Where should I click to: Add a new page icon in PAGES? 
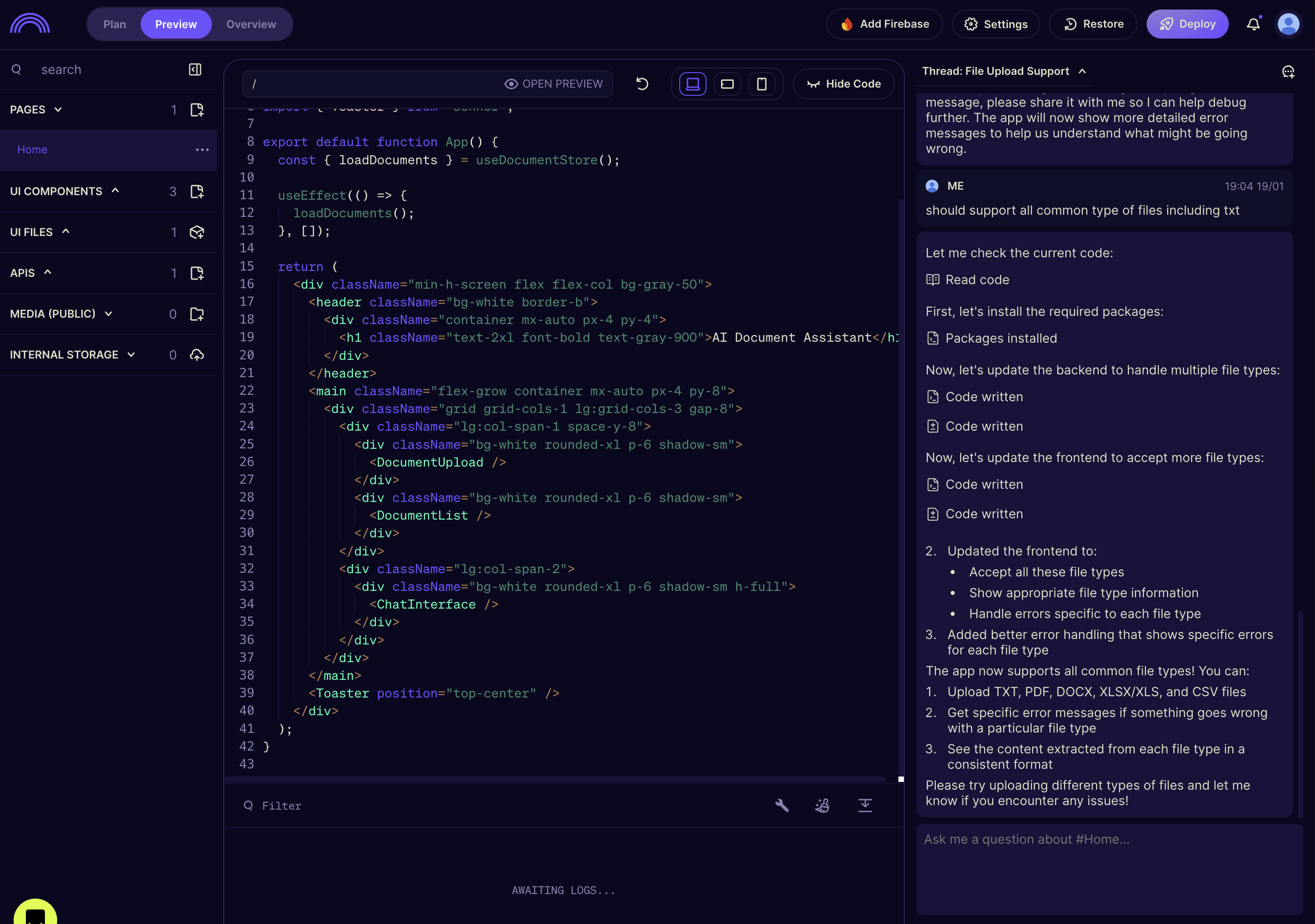[197, 110]
